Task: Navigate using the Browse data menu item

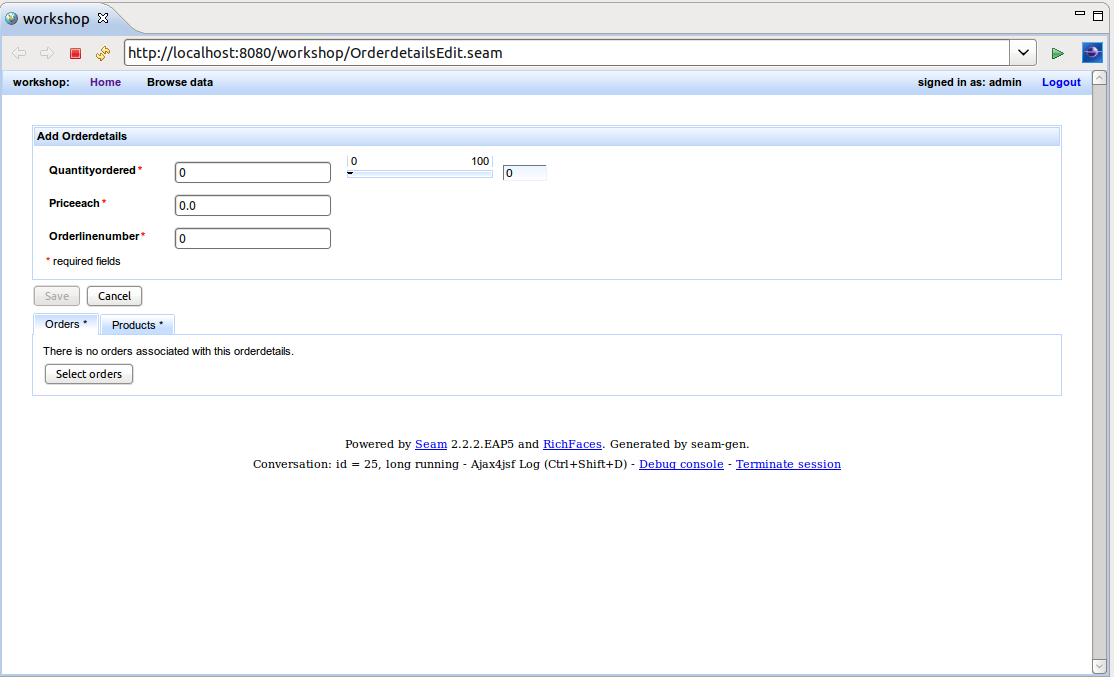Action: (x=179, y=82)
